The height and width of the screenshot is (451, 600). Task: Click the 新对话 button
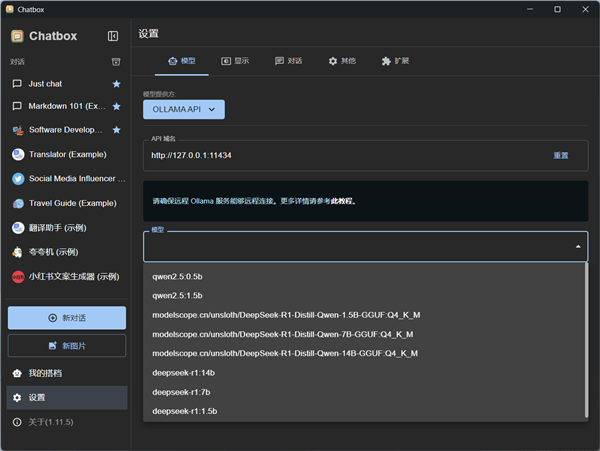pos(67,317)
